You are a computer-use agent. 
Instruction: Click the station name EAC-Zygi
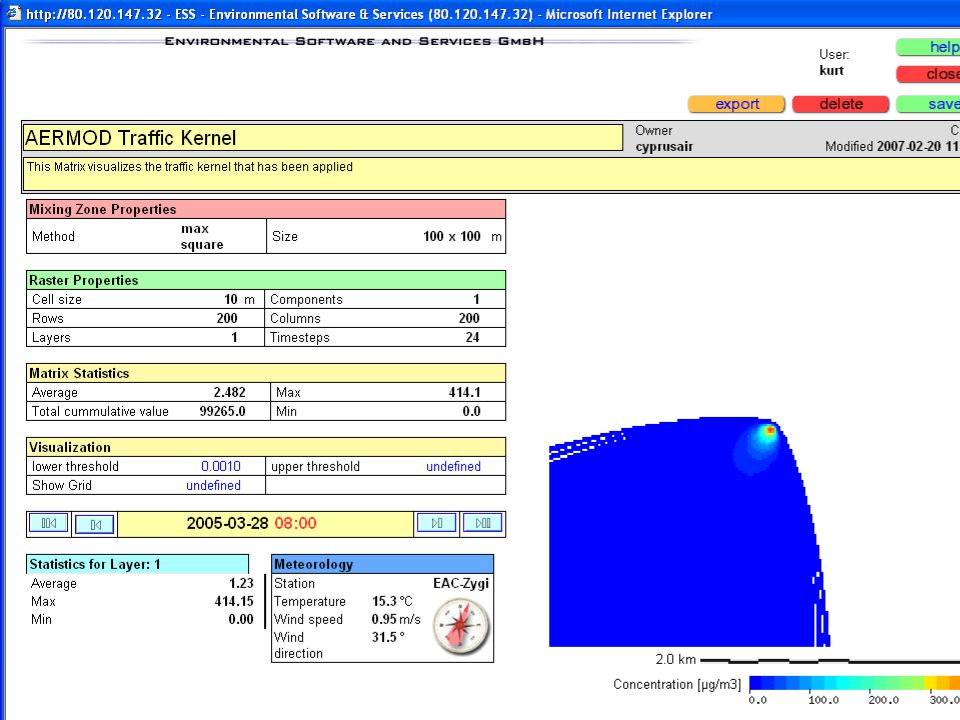[x=461, y=583]
